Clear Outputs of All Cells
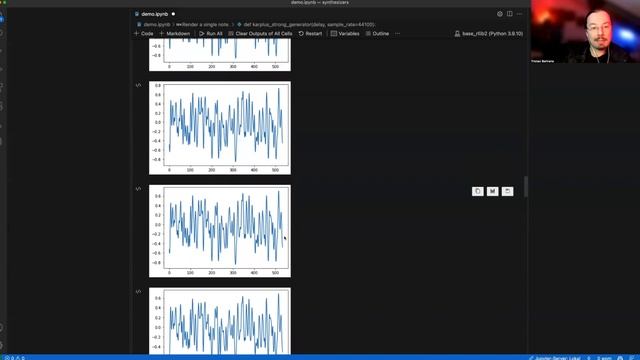This screenshot has width=640, height=360. [x=260, y=33]
